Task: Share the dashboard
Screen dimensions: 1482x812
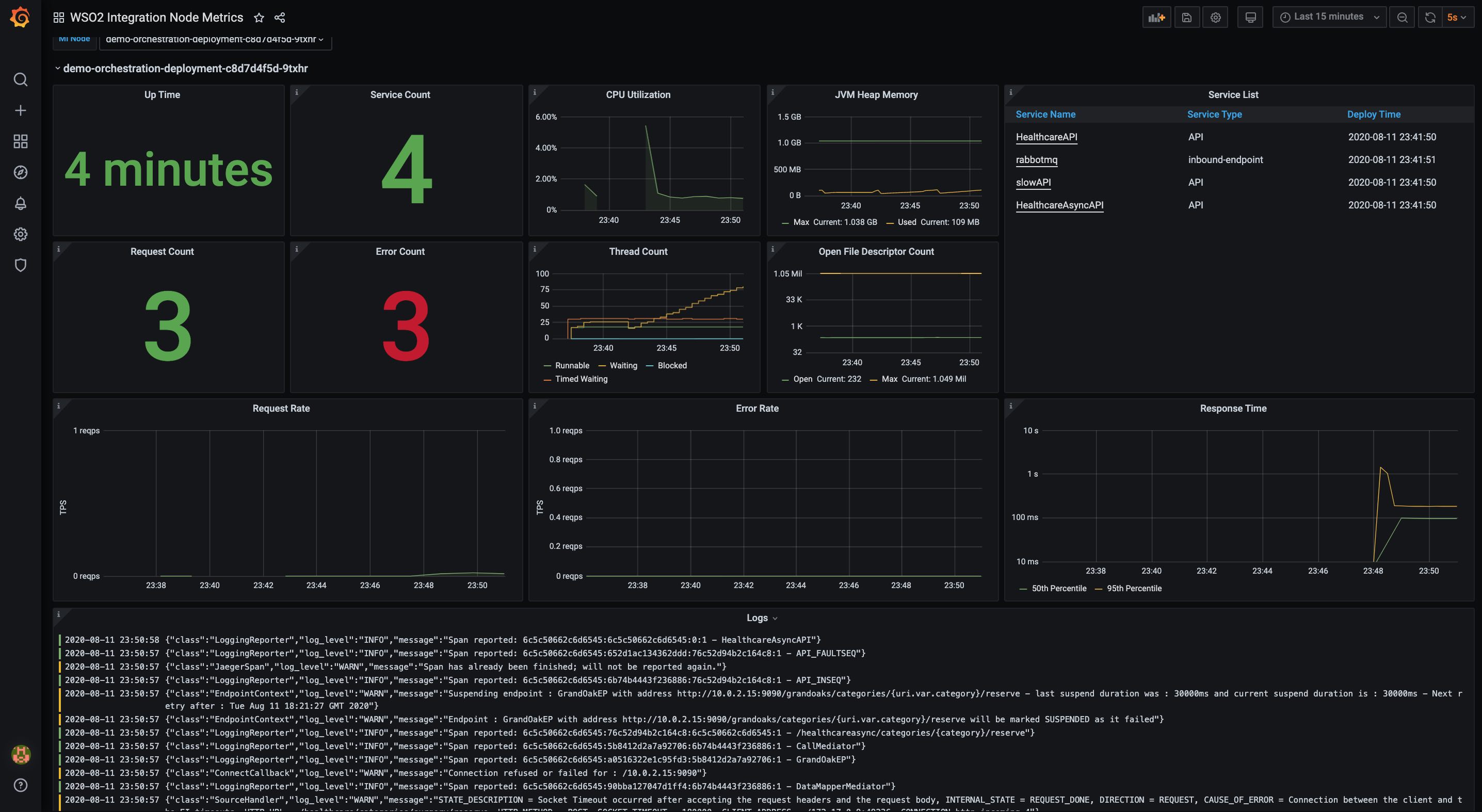Action: [280, 17]
